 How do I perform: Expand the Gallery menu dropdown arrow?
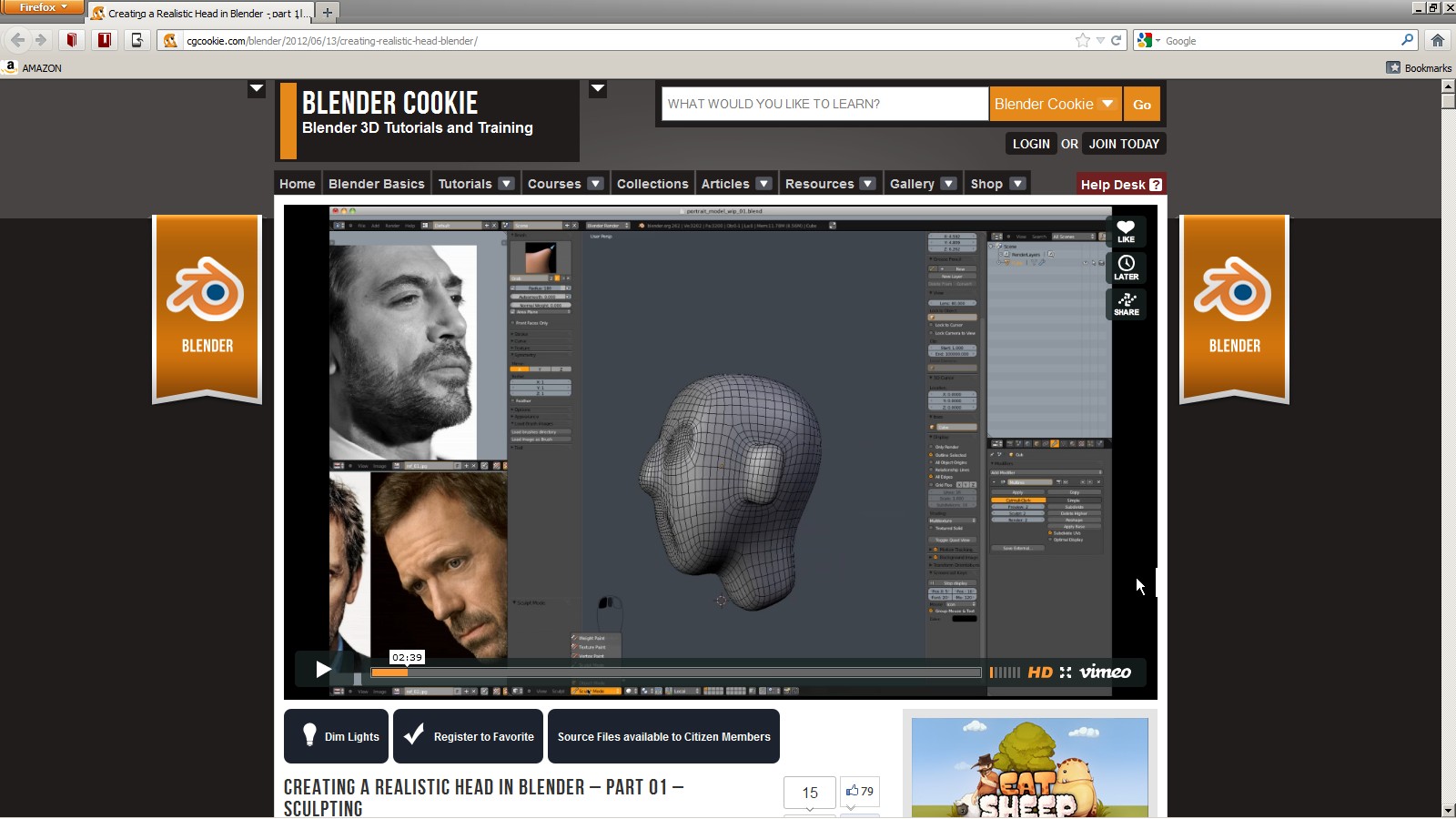948,183
